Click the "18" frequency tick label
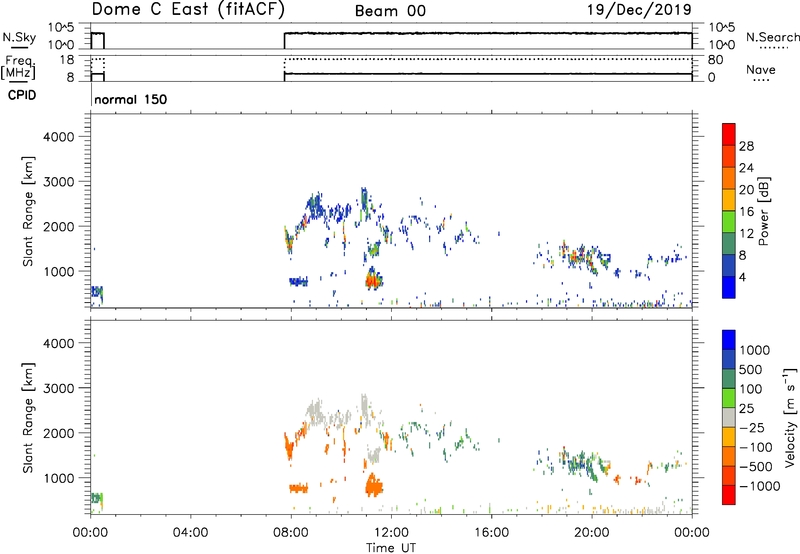Image resolution: width=800 pixels, height=554 pixels. tap(67, 60)
